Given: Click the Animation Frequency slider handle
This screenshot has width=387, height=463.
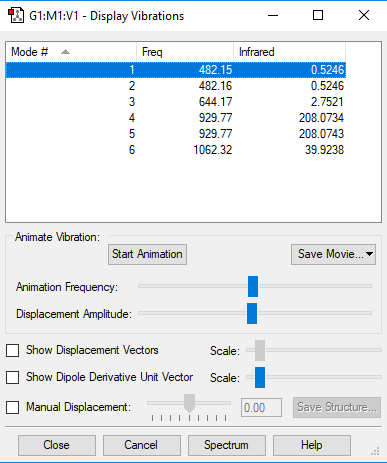Looking at the screenshot, I should click(253, 286).
